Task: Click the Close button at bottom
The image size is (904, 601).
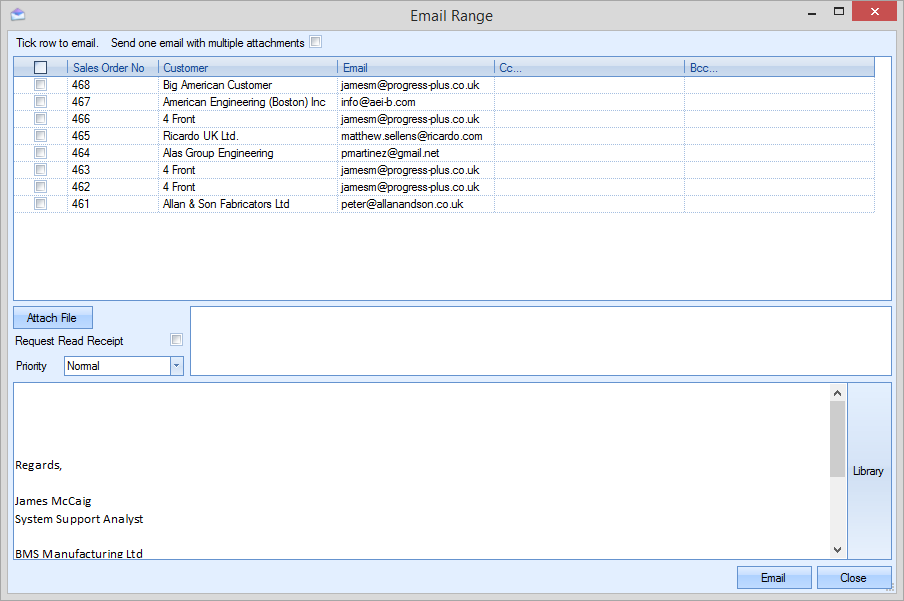Action: pos(853,578)
